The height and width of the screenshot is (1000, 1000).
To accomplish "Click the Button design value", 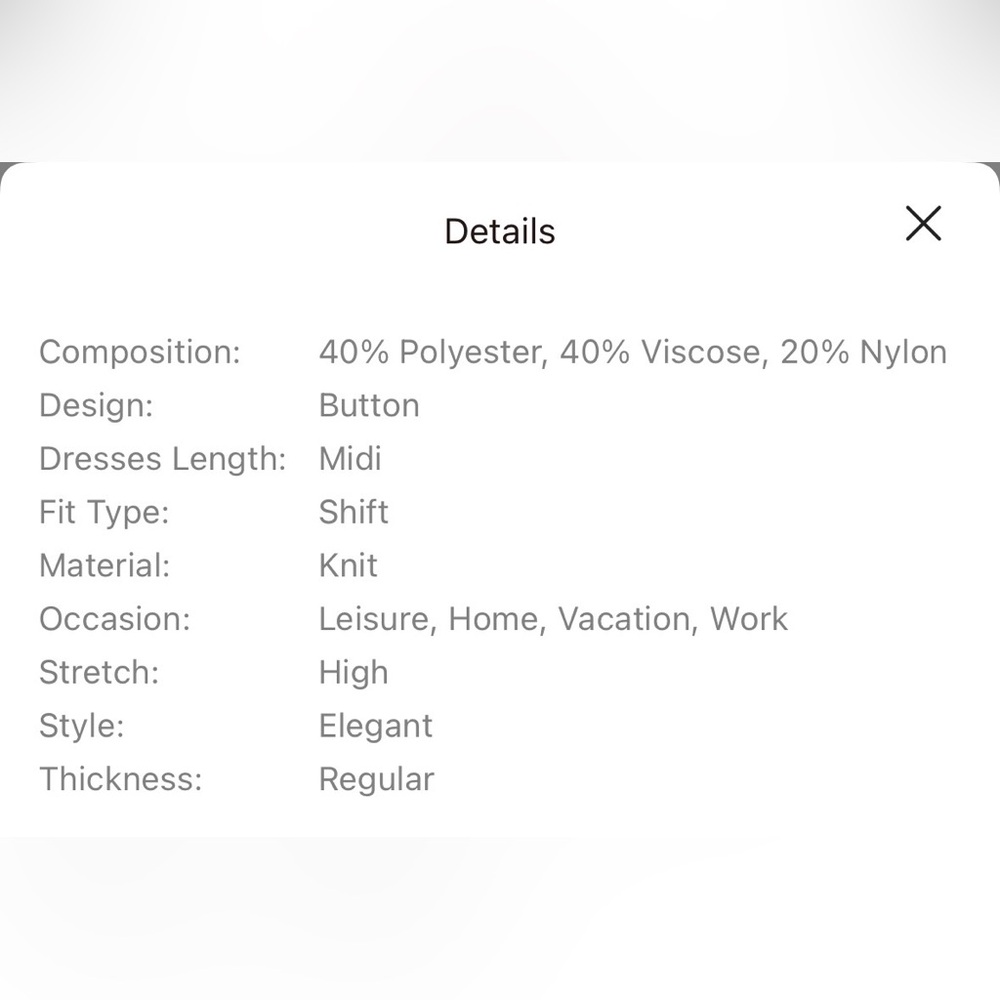I will 369,406.
